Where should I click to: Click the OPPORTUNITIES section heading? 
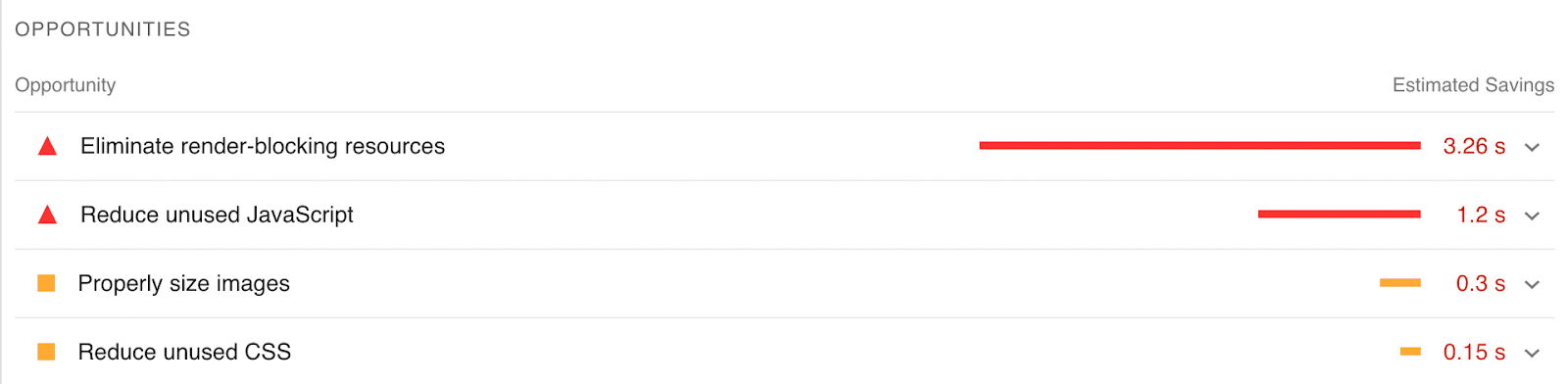click(x=103, y=29)
